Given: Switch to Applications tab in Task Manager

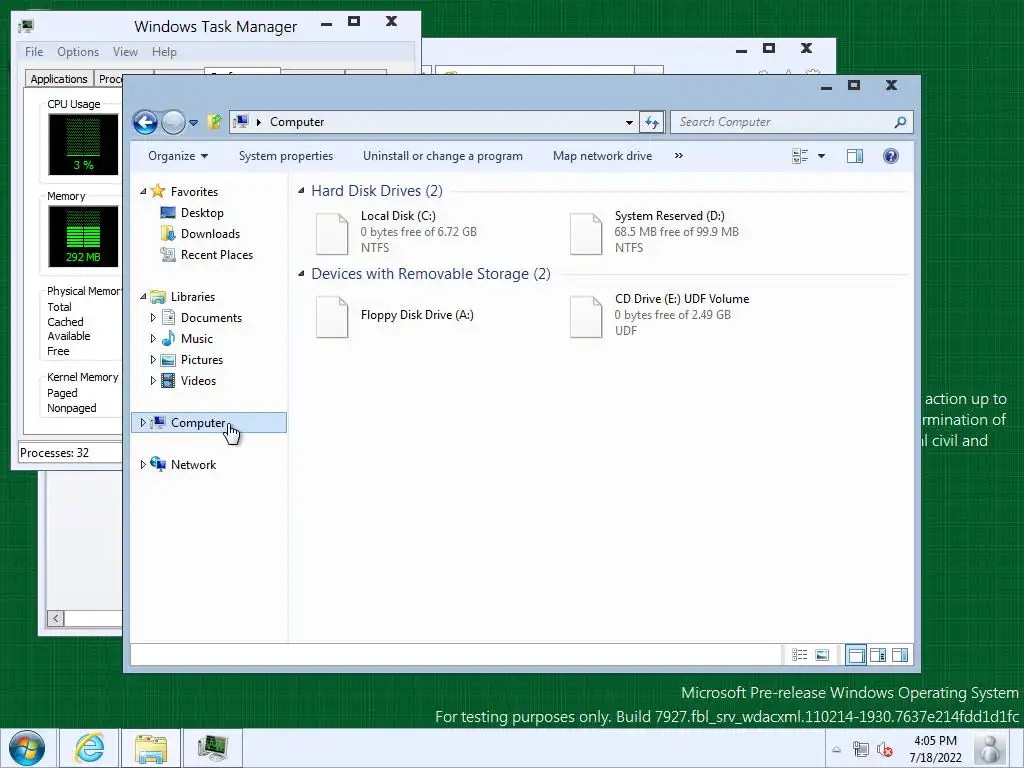Looking at the screenshot, I should 59,79.
